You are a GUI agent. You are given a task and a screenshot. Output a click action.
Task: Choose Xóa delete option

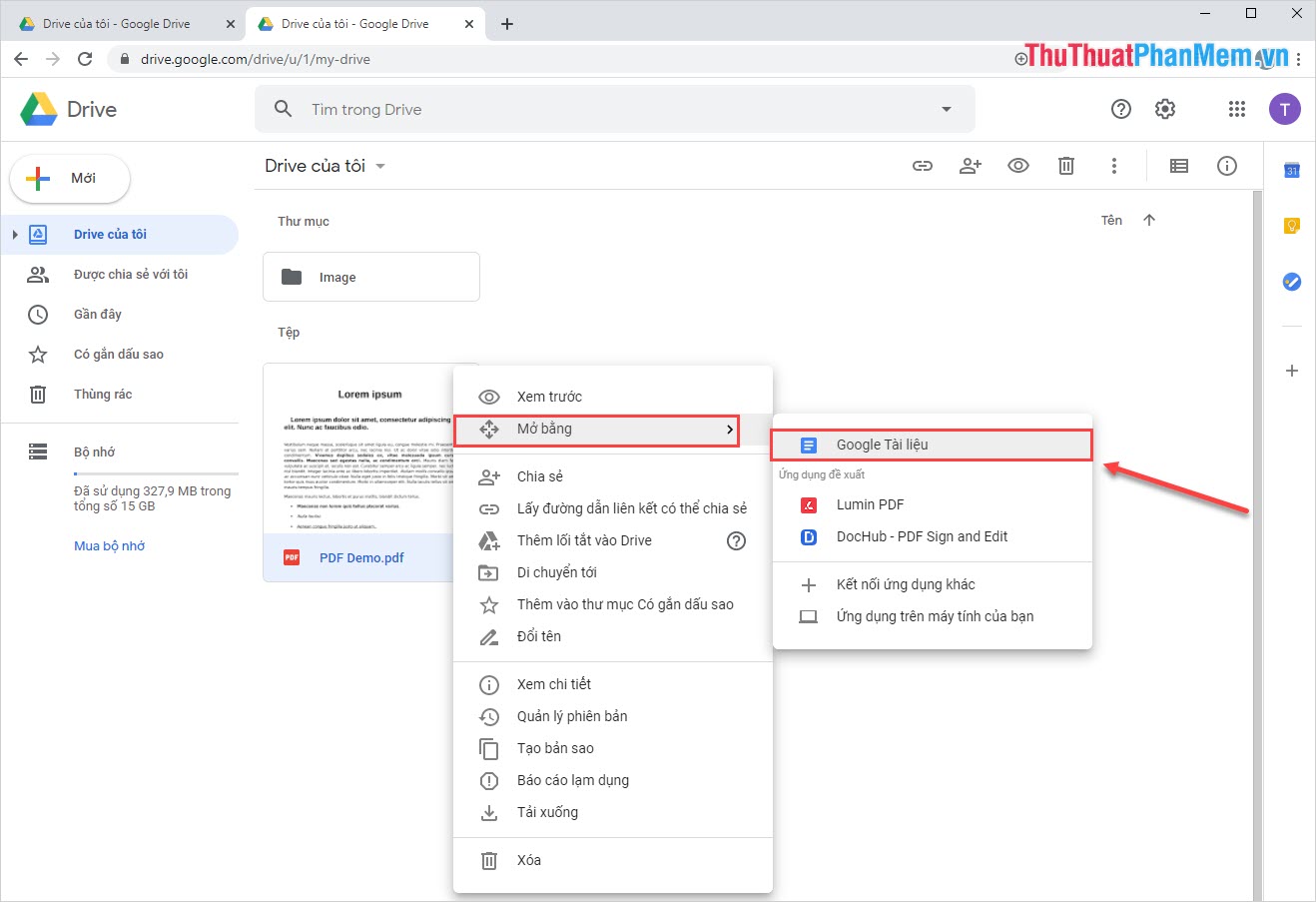[613, 860]
